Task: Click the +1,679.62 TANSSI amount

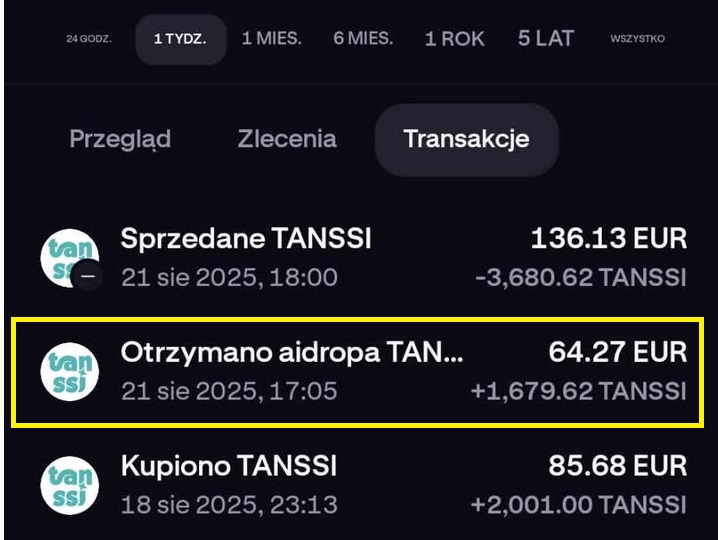Action: (578, 391)
